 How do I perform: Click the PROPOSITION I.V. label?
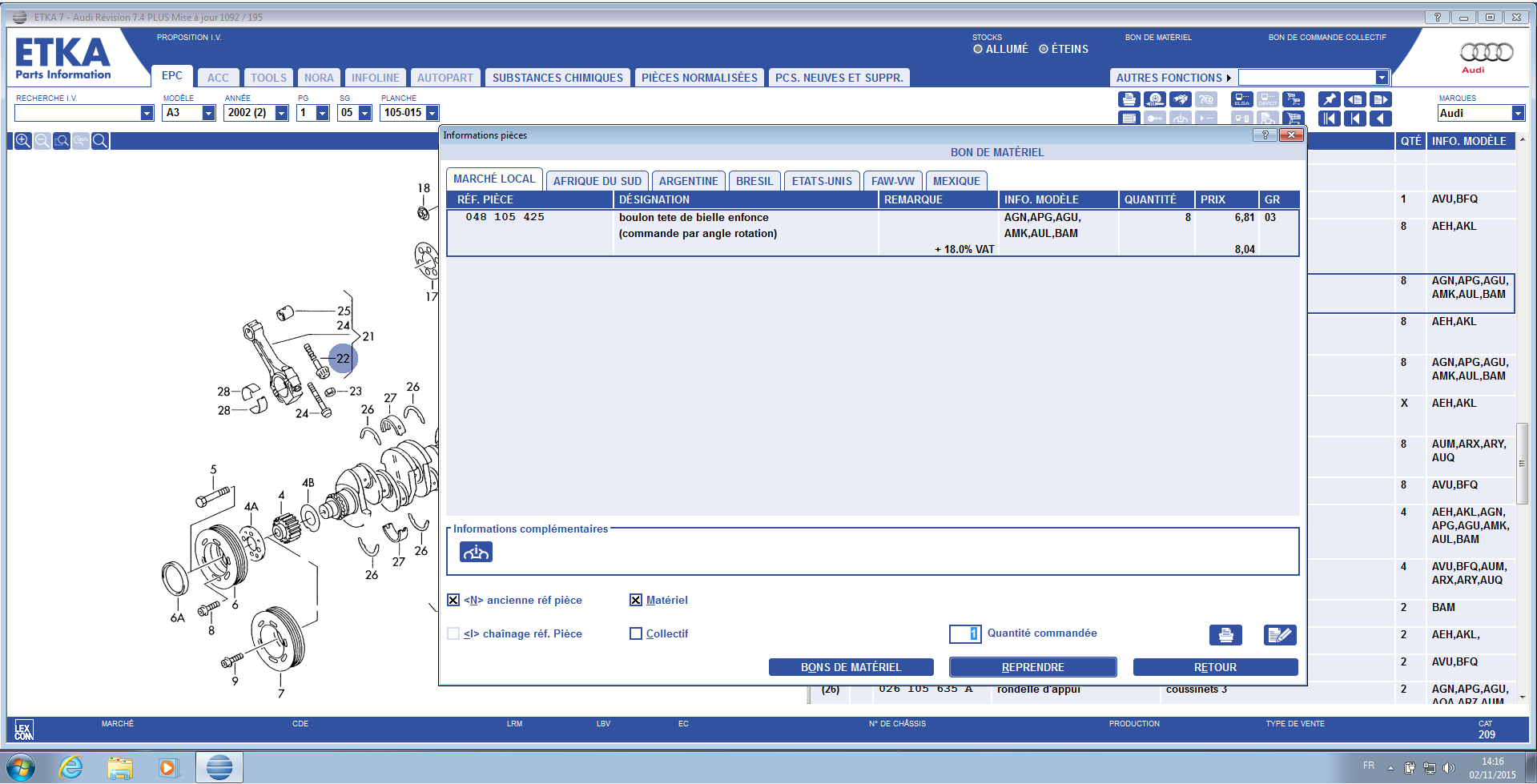point(189,38)
